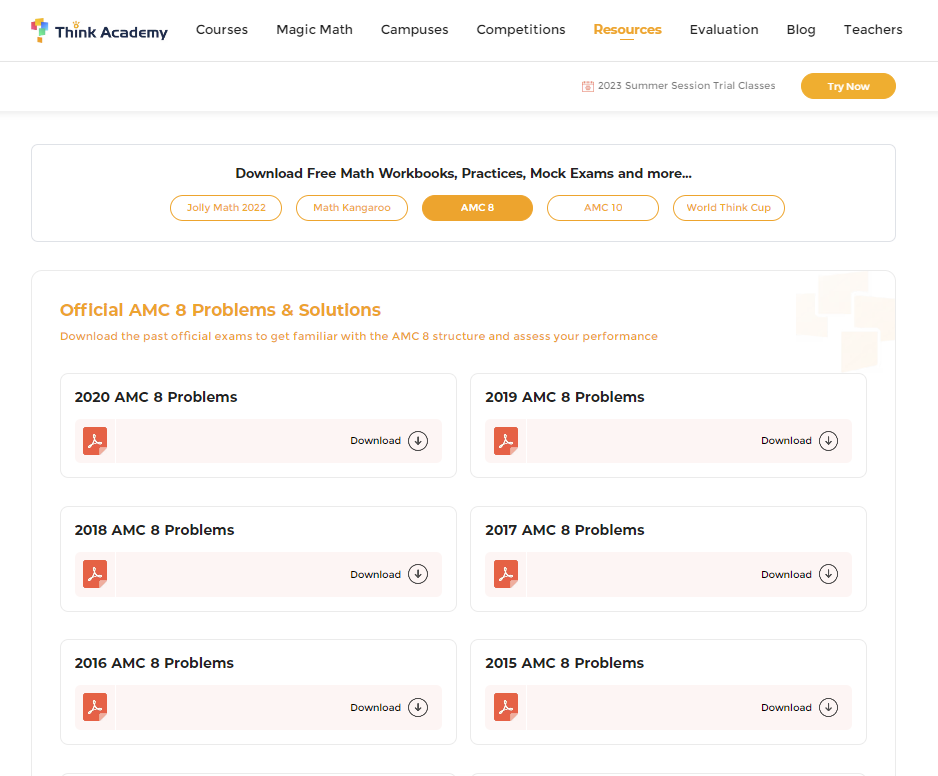Visit the Blog from the navigation

point(801,30)
